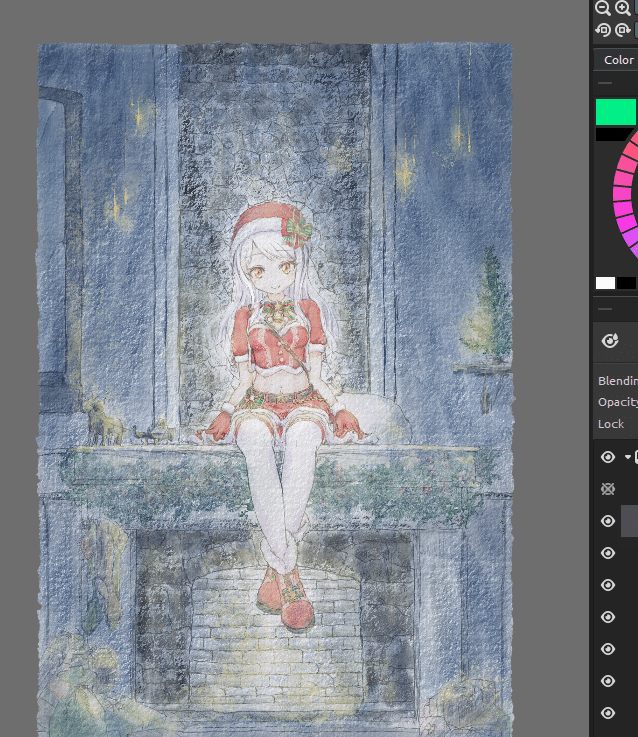Screen dimensions: 638x737
Task: Toggle eye icon of bottom visible layer row
Action: [x=608, y=713]
